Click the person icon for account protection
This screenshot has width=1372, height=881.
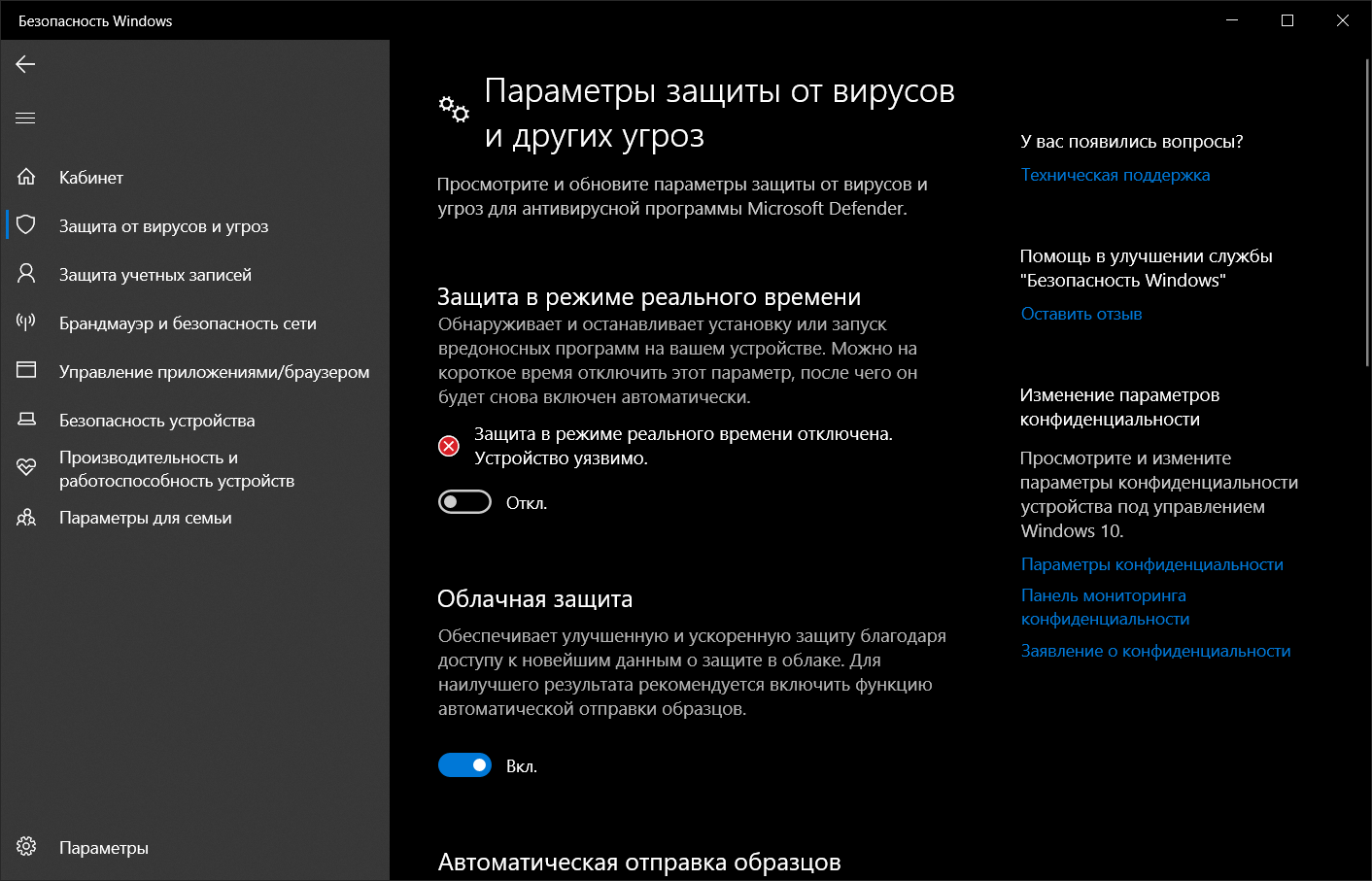(x=26, y=274)
